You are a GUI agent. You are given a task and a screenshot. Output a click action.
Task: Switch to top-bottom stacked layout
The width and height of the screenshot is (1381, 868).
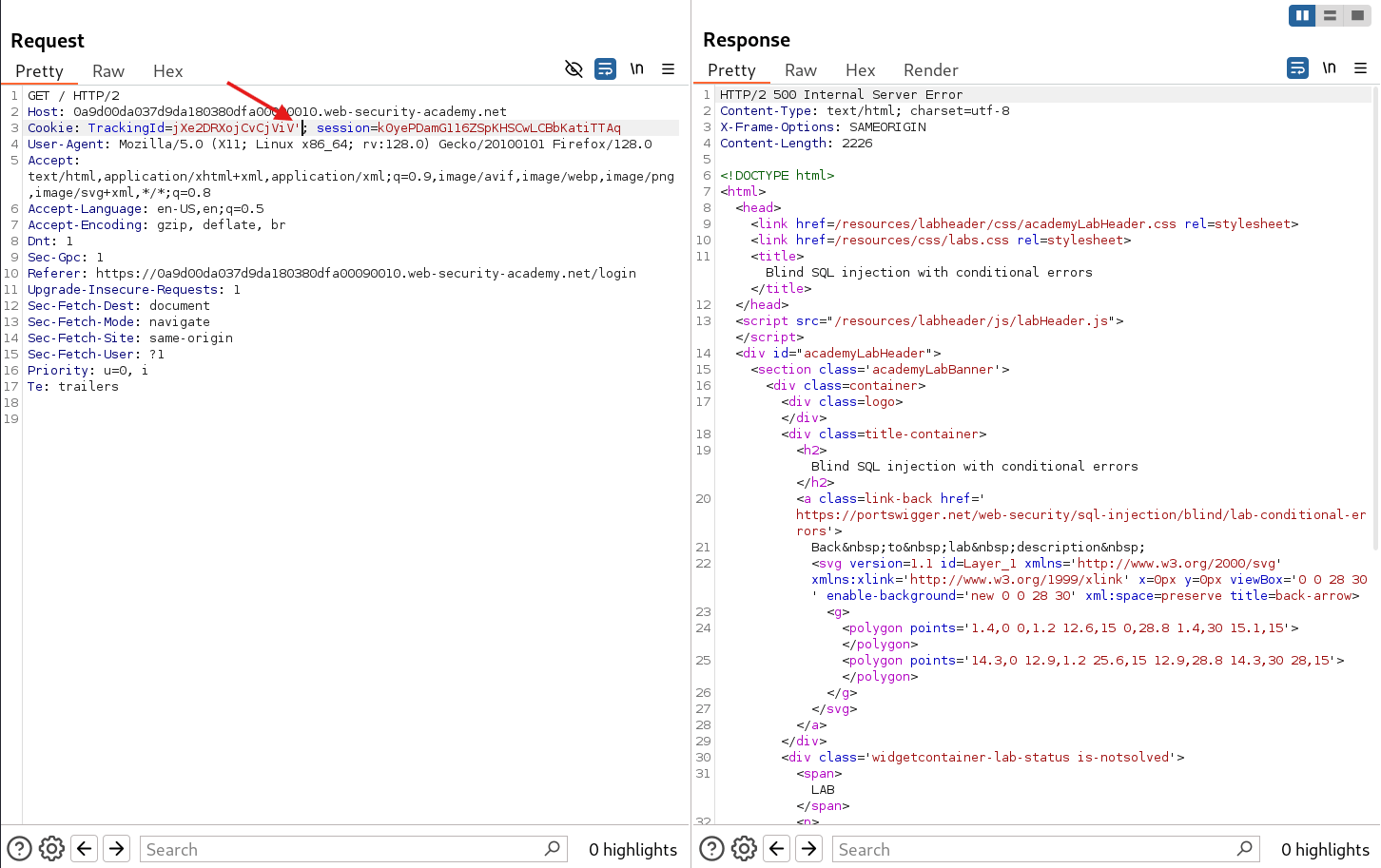pos(1330,15)
